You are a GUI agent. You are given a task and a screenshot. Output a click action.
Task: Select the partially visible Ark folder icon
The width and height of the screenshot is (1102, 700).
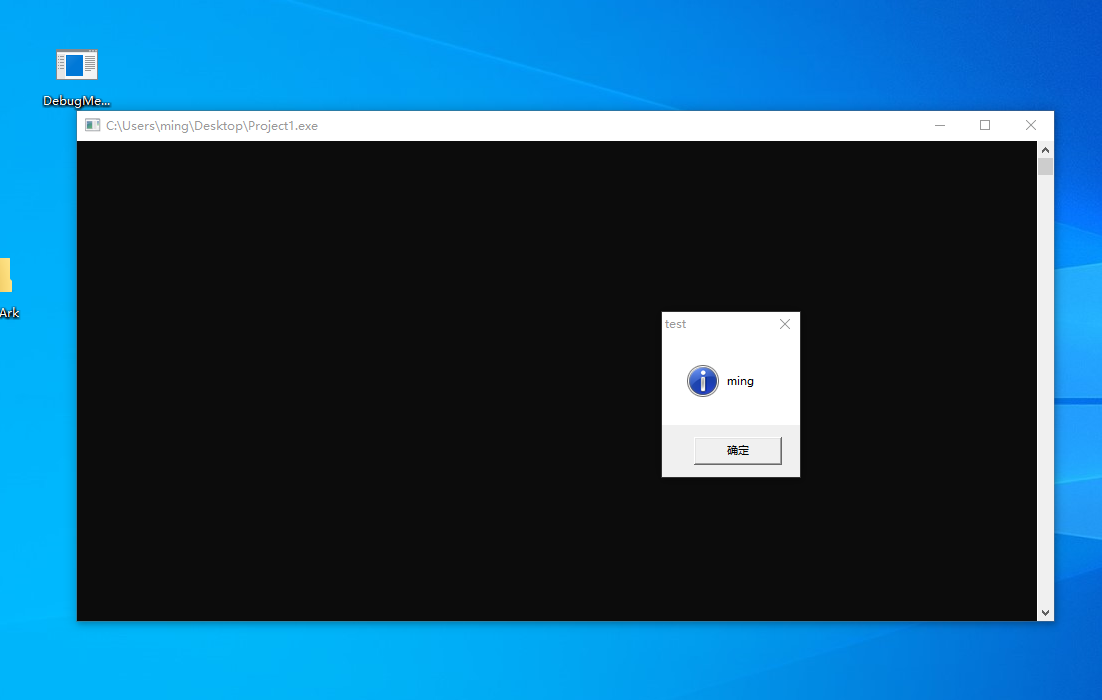click(5, 276)
